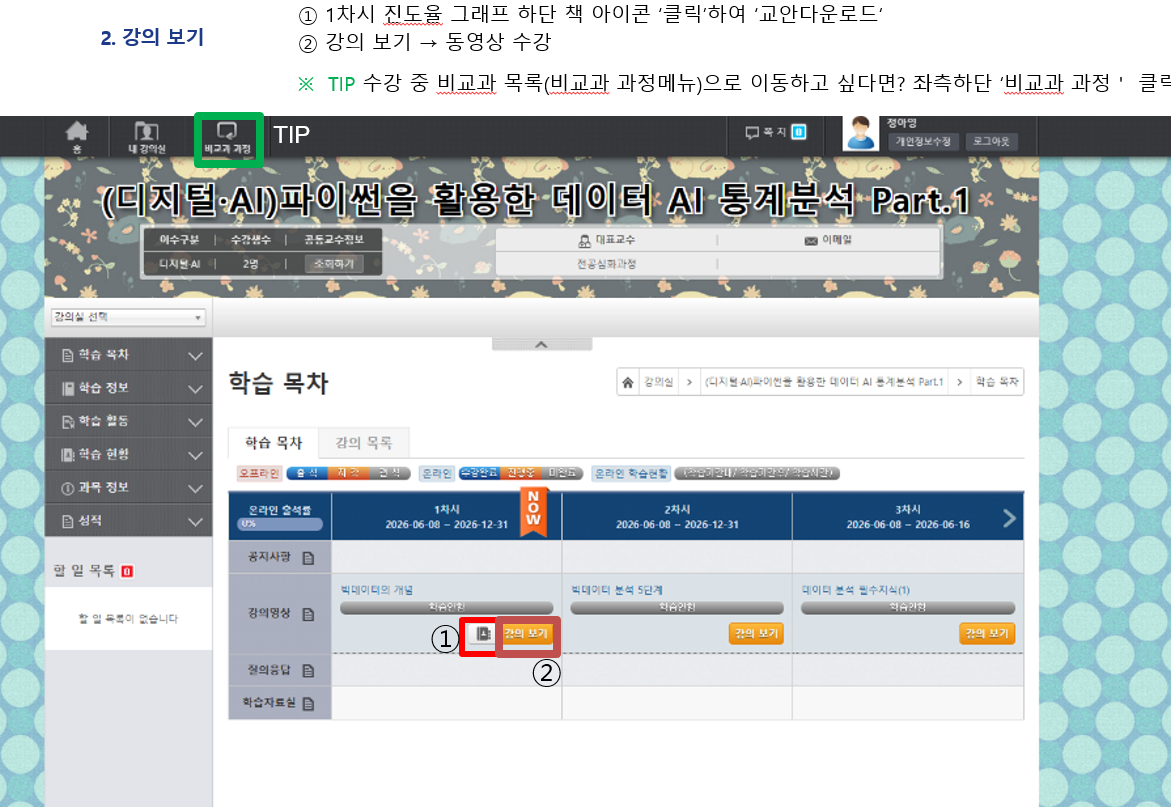1171x807 pixels.
Task: Click the 오프라인 legend label
Action: pyautogui.click(x=259, y=473)
